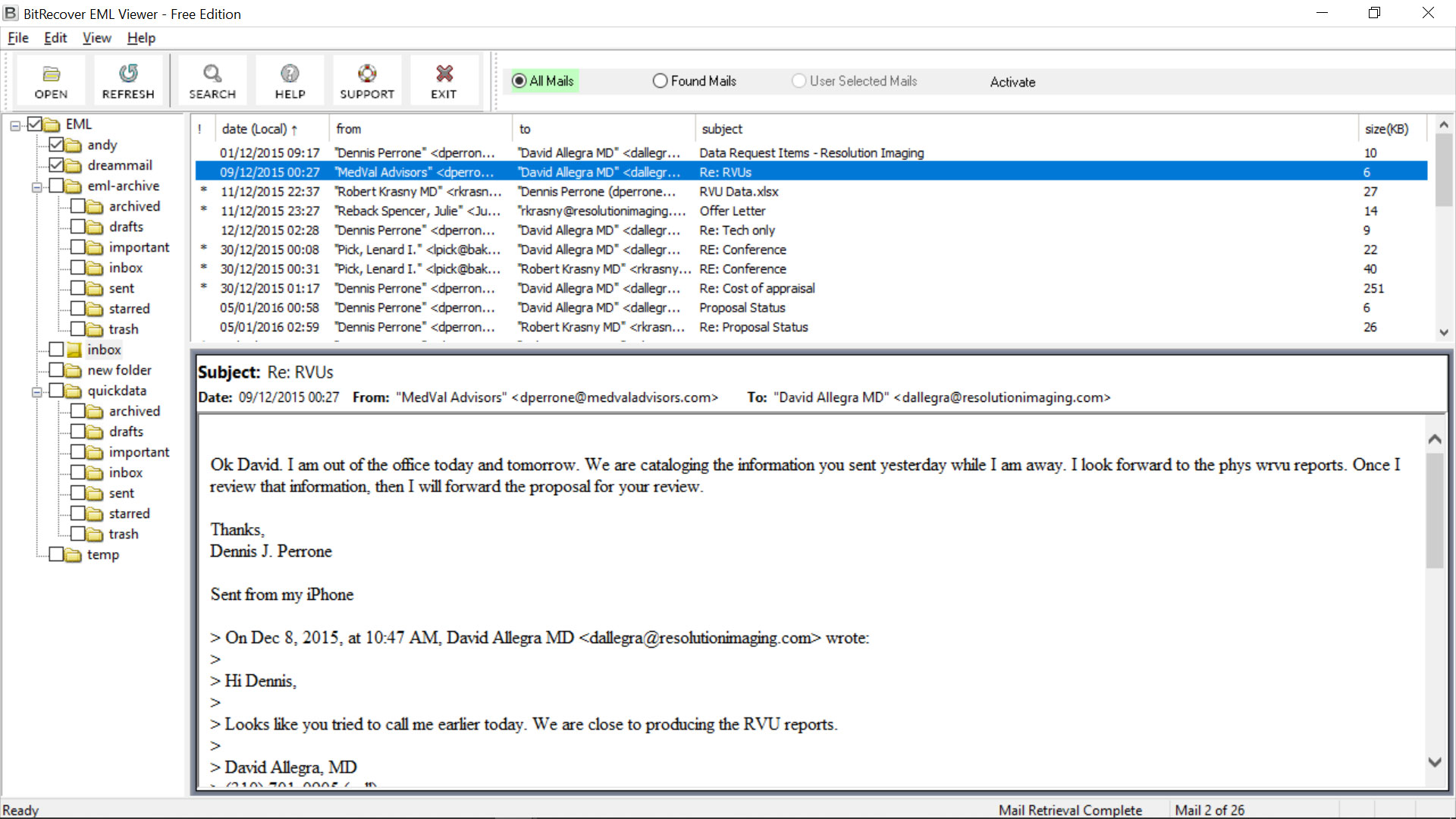The image size is (1456, 819).
Task: Refresh the mail list
Action: click(127, 80)
